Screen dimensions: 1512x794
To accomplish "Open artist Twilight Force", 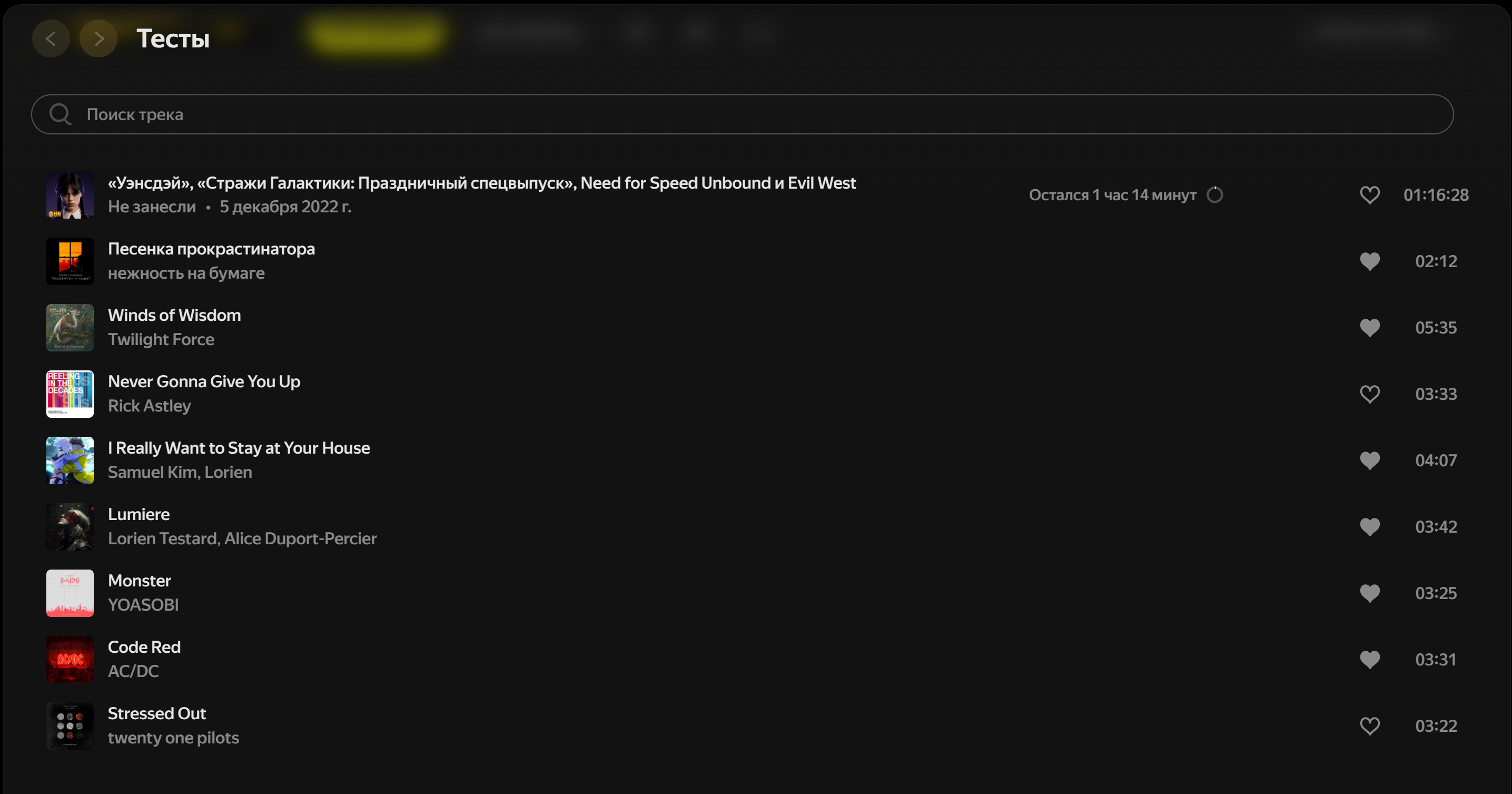I will (161, 339).
